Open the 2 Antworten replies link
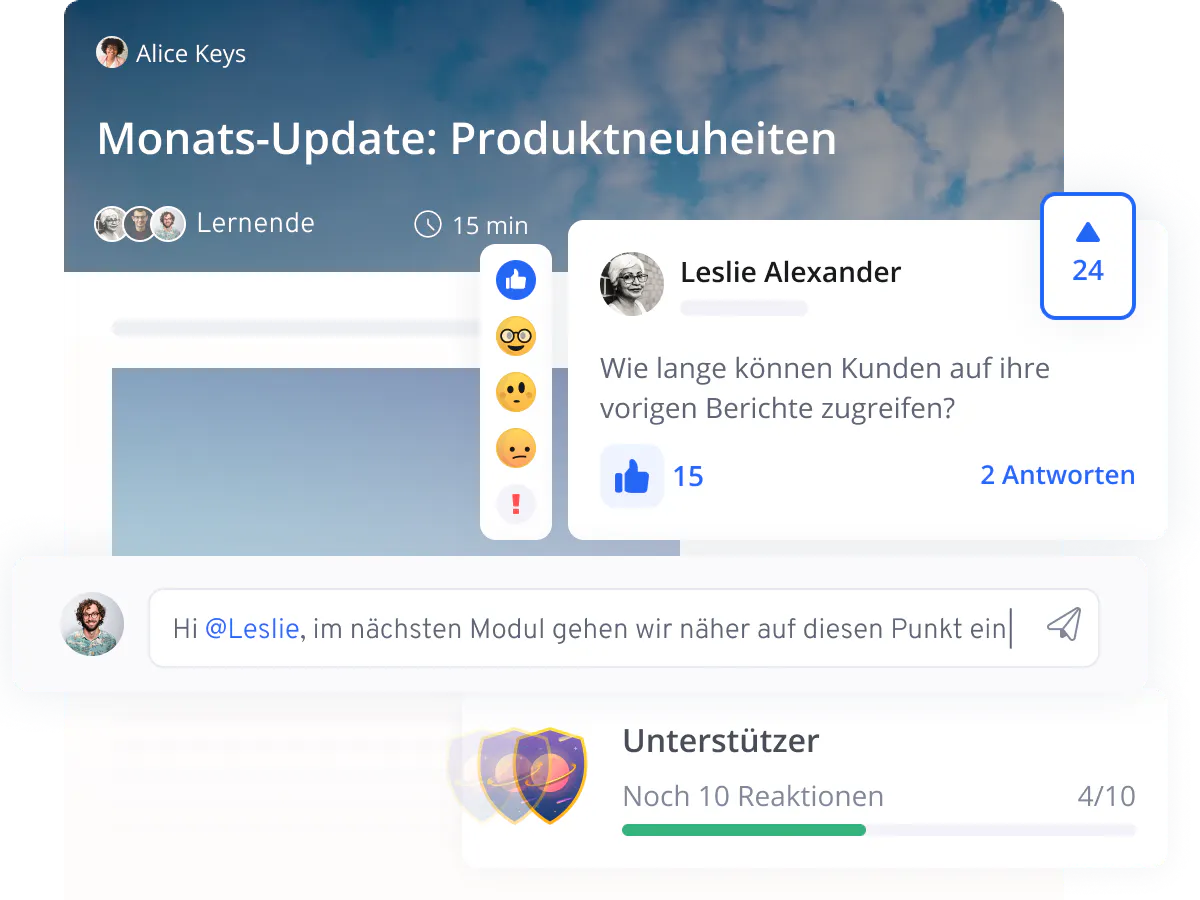Viewport: 1200px width, 900px height. (1058, 475)
